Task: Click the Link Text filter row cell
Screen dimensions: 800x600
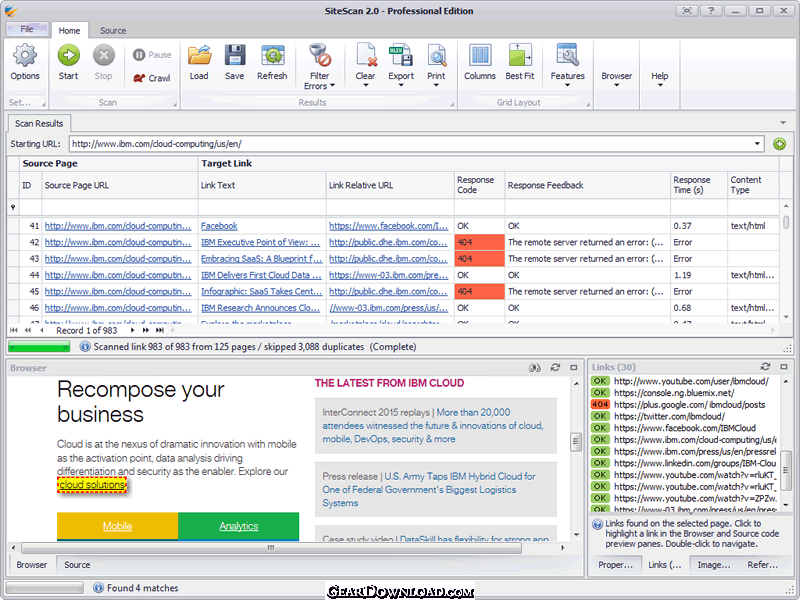Action: 262,207
